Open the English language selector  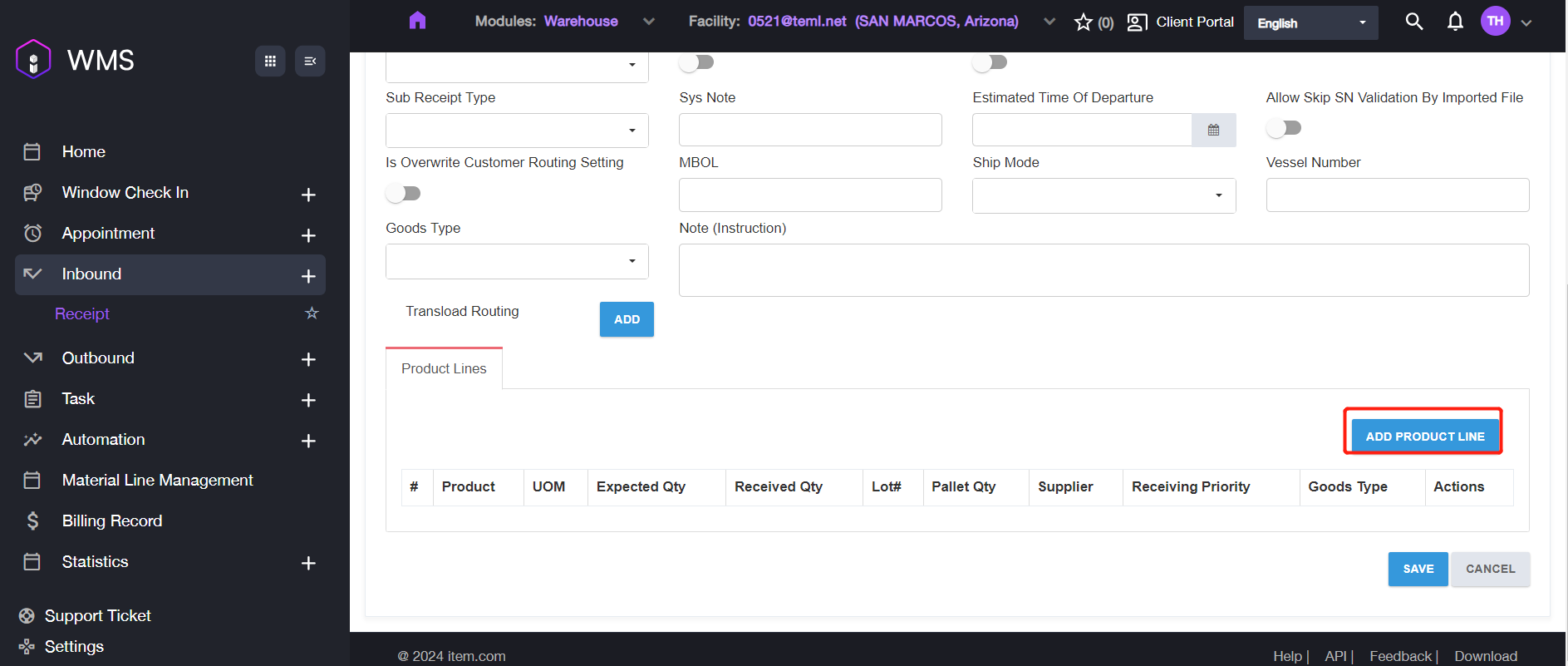[1310, 23]
